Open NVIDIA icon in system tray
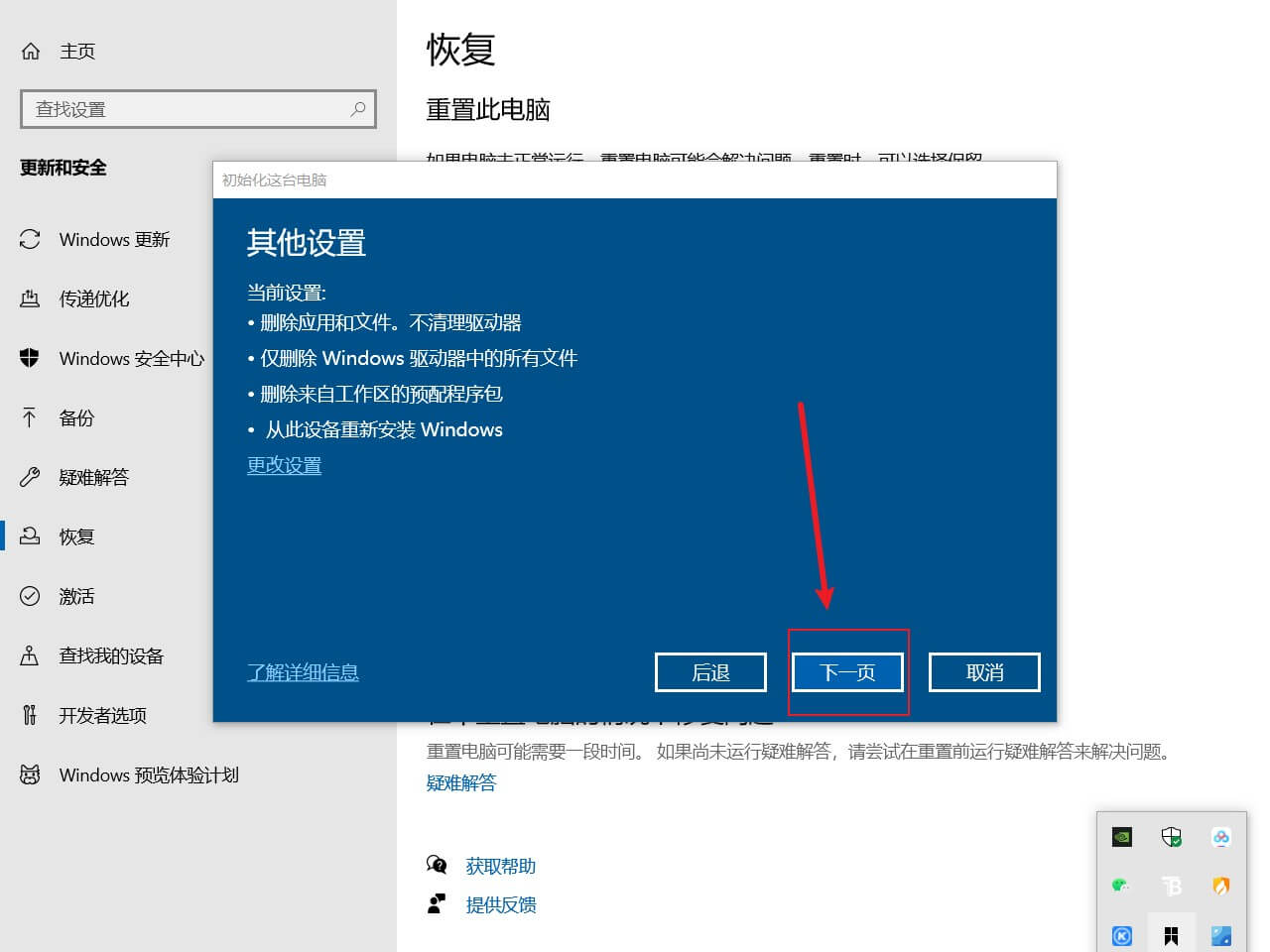 pyautogui.click(x=1122, y=837)
